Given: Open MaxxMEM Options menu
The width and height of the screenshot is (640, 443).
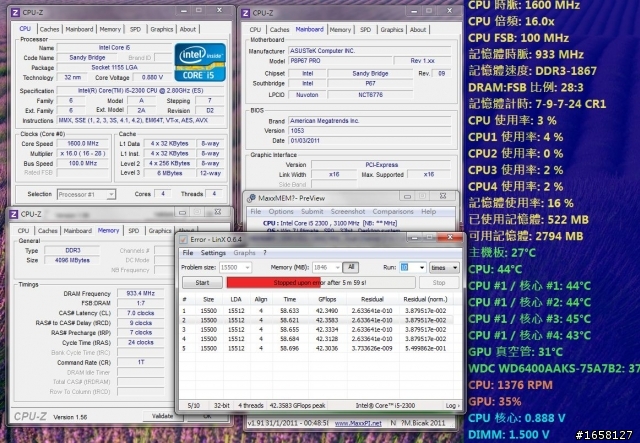Looking at the screenshot, I should coord(281,211).
